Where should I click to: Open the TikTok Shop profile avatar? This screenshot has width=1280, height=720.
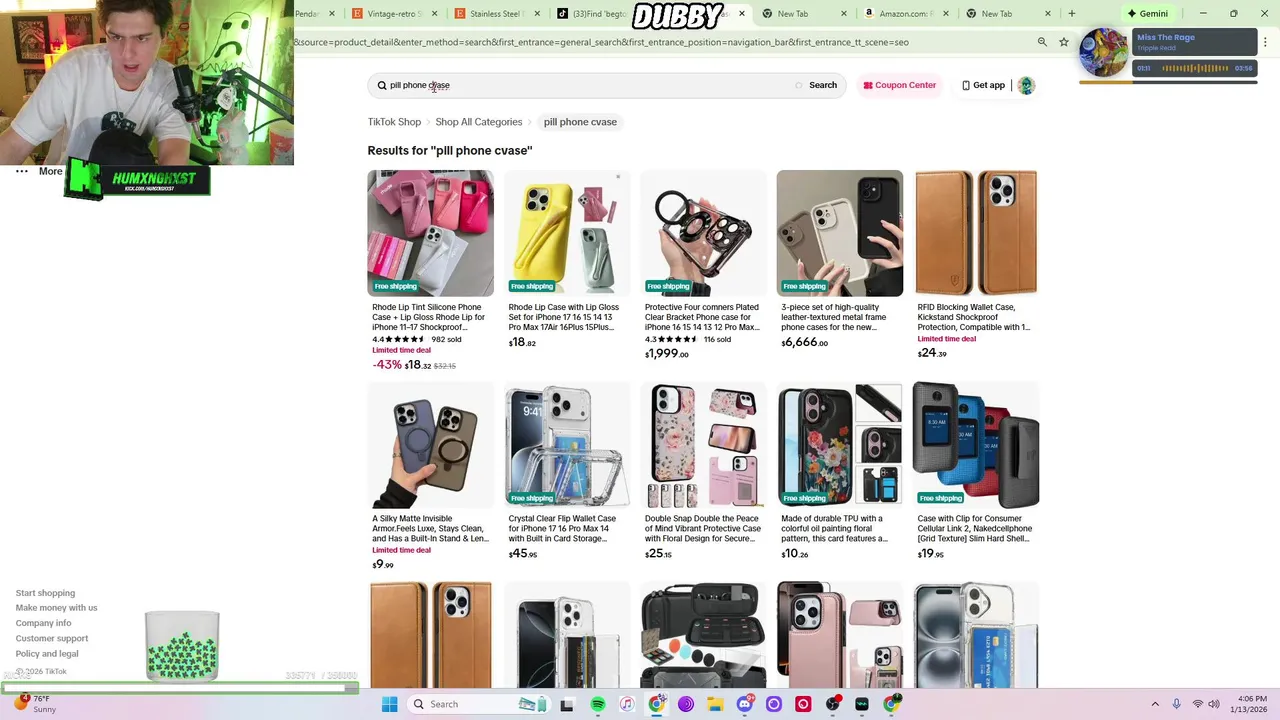[x=1026, y=85]
